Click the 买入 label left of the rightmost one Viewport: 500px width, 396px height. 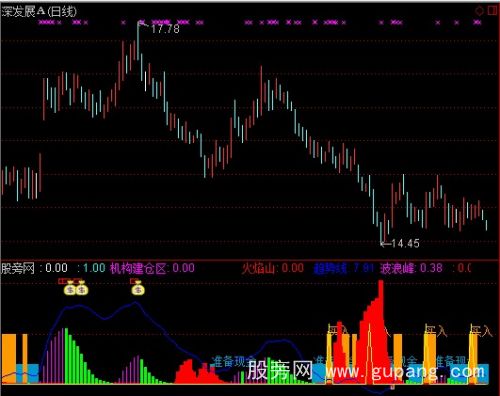pos(436,331)
